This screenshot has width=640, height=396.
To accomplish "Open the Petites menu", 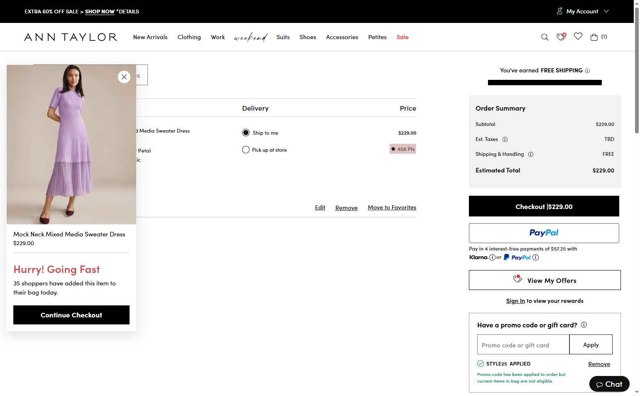I will (377, 37).
